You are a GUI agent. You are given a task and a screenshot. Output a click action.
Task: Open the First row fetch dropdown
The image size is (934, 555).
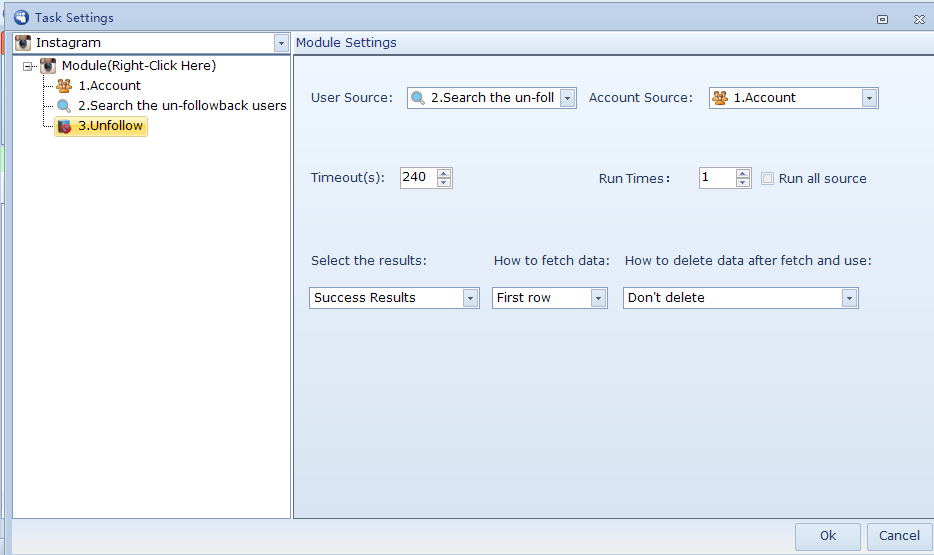click(x=598, y=298)
